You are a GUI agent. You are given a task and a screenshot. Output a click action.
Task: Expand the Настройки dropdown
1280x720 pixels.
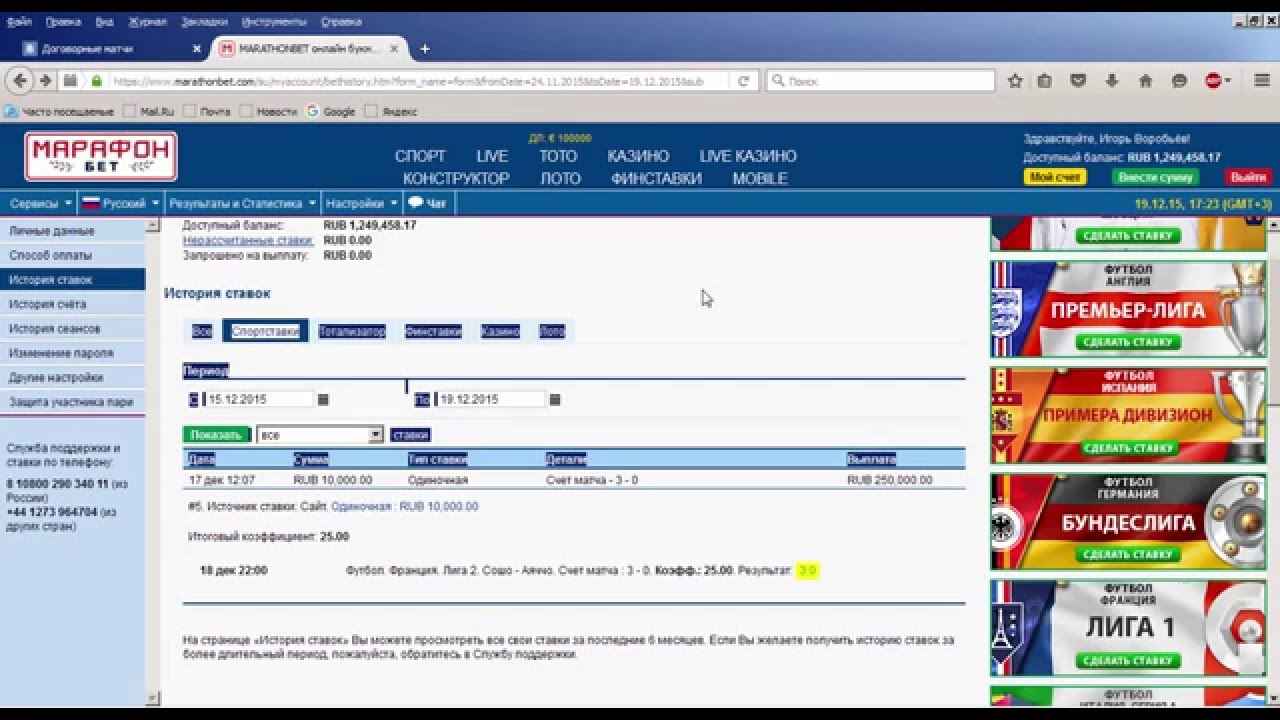[x=361, y=203]
